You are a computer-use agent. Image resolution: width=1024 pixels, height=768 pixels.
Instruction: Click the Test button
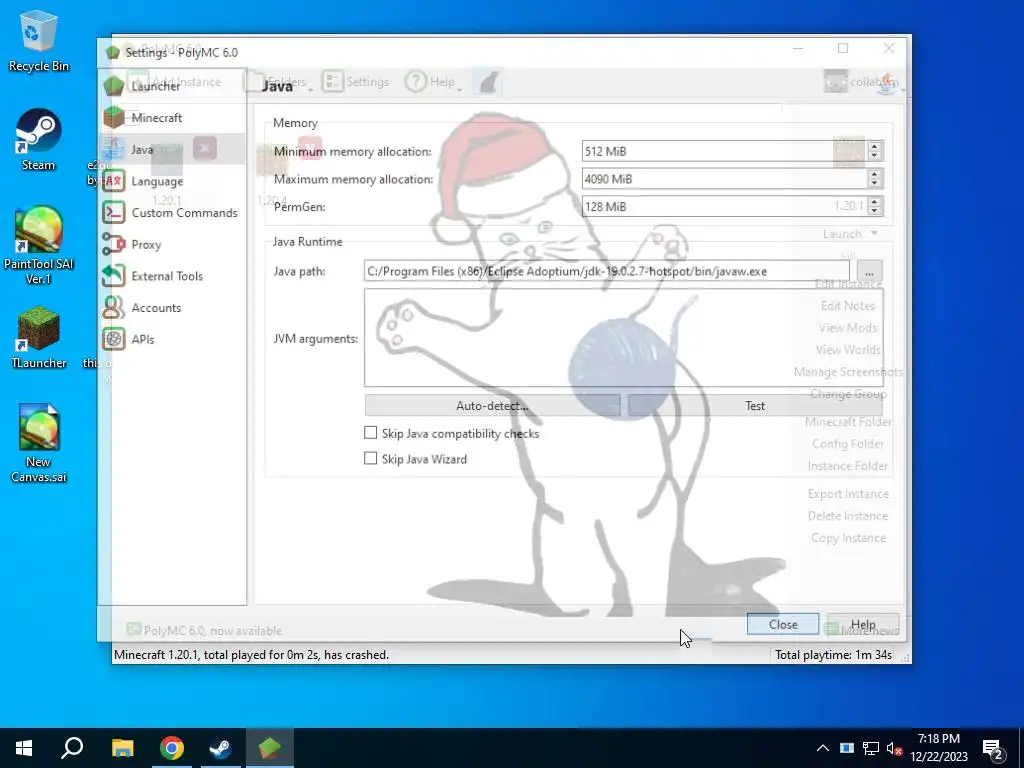pyautogui.click(x=755, y=406)
